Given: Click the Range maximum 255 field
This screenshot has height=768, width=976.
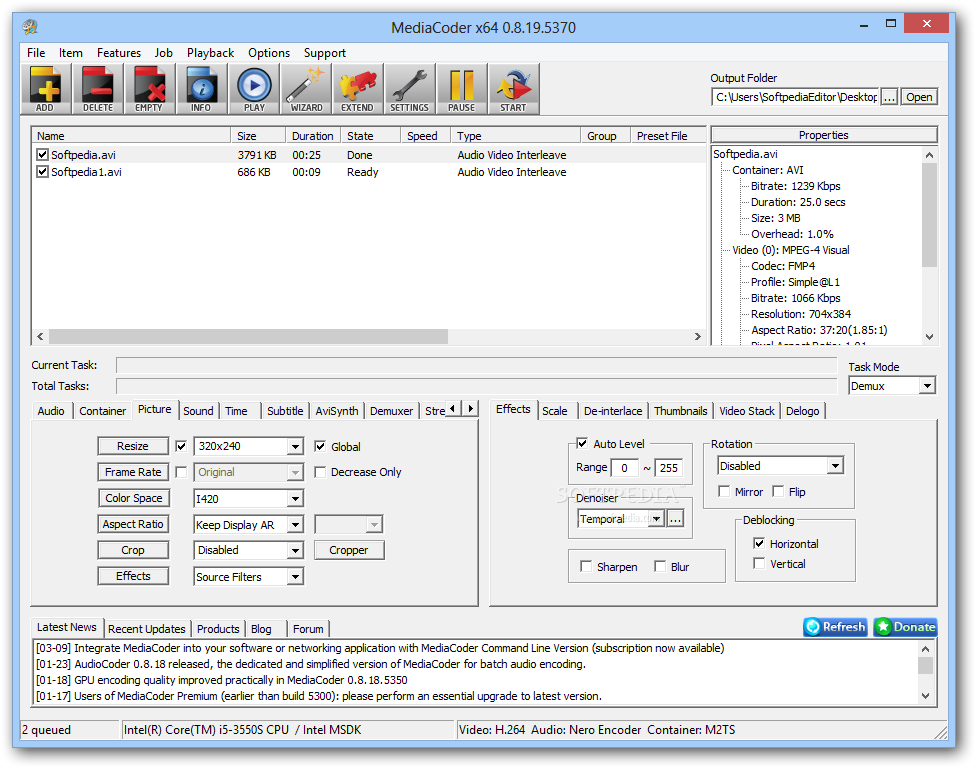Looking at the screenshot, I should [x=669, y=468].
